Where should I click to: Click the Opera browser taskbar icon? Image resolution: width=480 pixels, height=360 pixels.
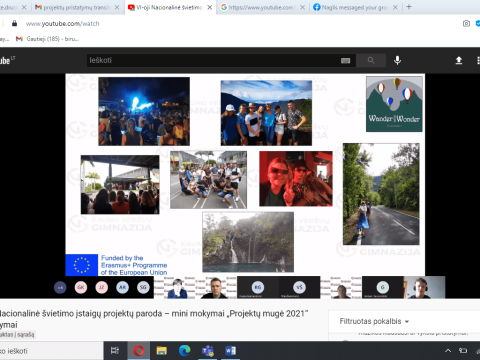139,351
